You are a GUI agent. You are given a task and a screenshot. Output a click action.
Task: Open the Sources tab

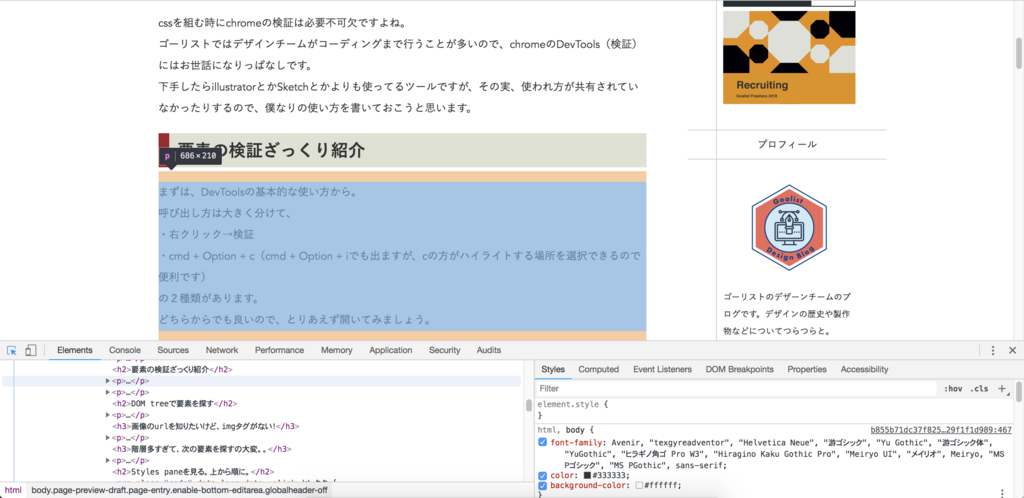point(173,350)
